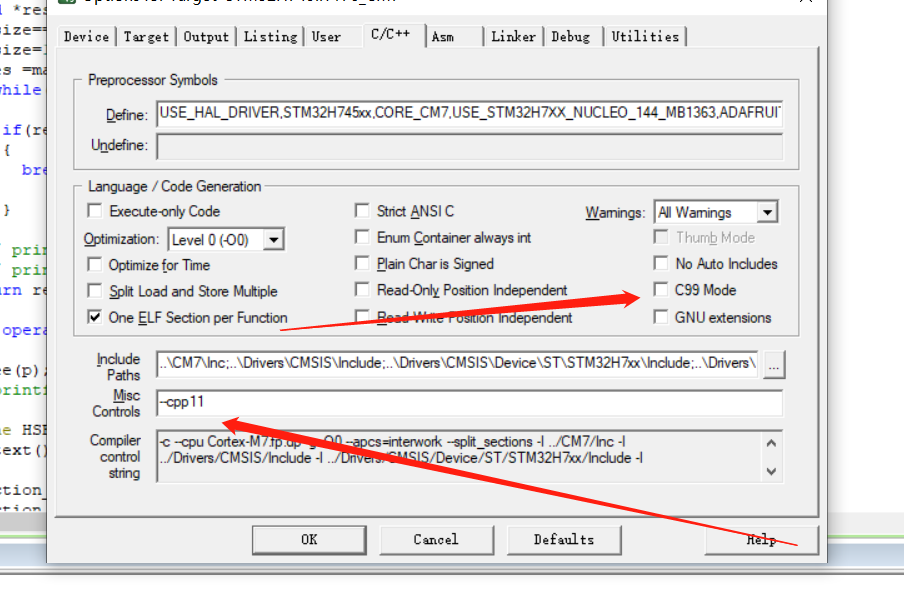This screenshot has width=904, height=603.
Task: Open the Debug tab
Action: (x=571, y=36)
